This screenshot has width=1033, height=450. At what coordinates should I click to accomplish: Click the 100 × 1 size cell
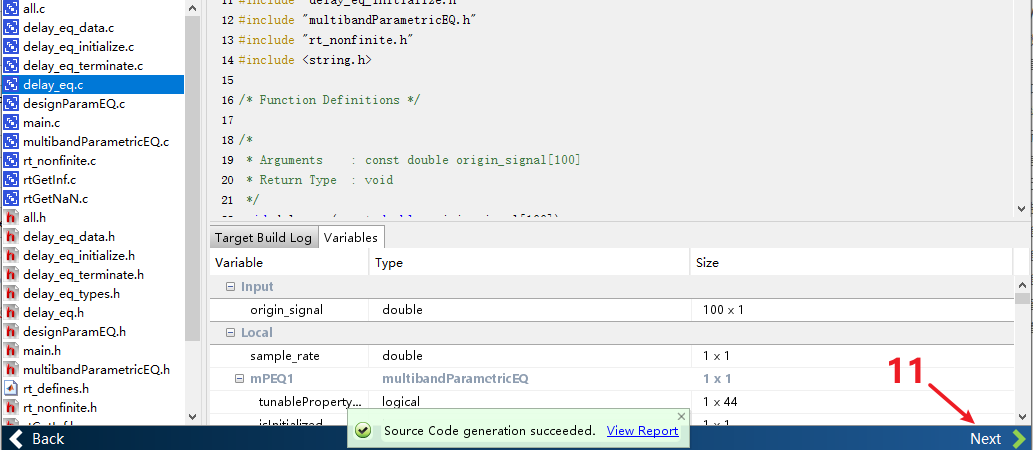[723, 310]
